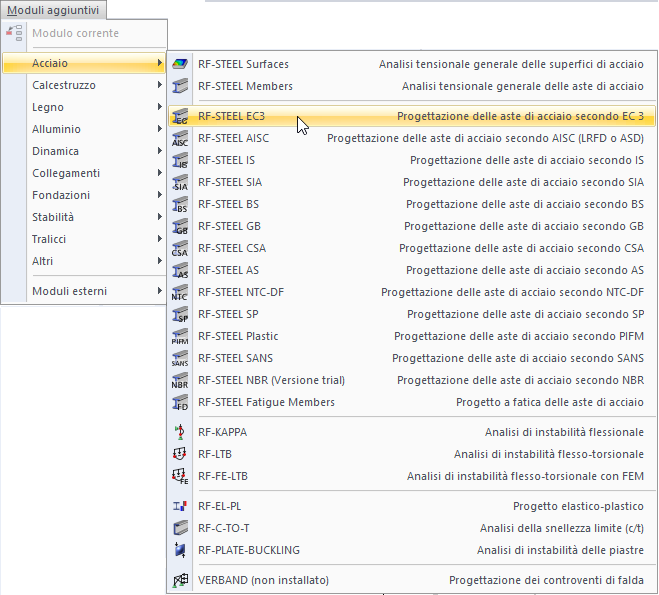Expand the Moduli esterni submenu arrow
Viewport: 659px width, 595px height.
[x=159, y=291]
